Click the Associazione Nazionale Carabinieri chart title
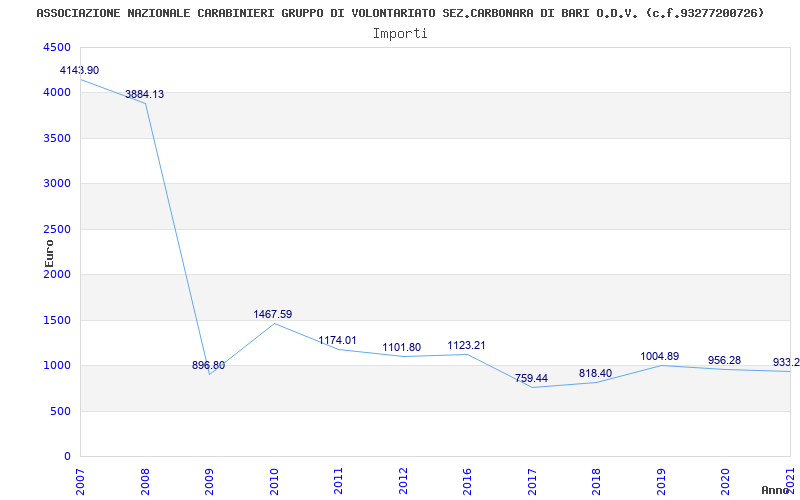 click(x=401, y=13)
